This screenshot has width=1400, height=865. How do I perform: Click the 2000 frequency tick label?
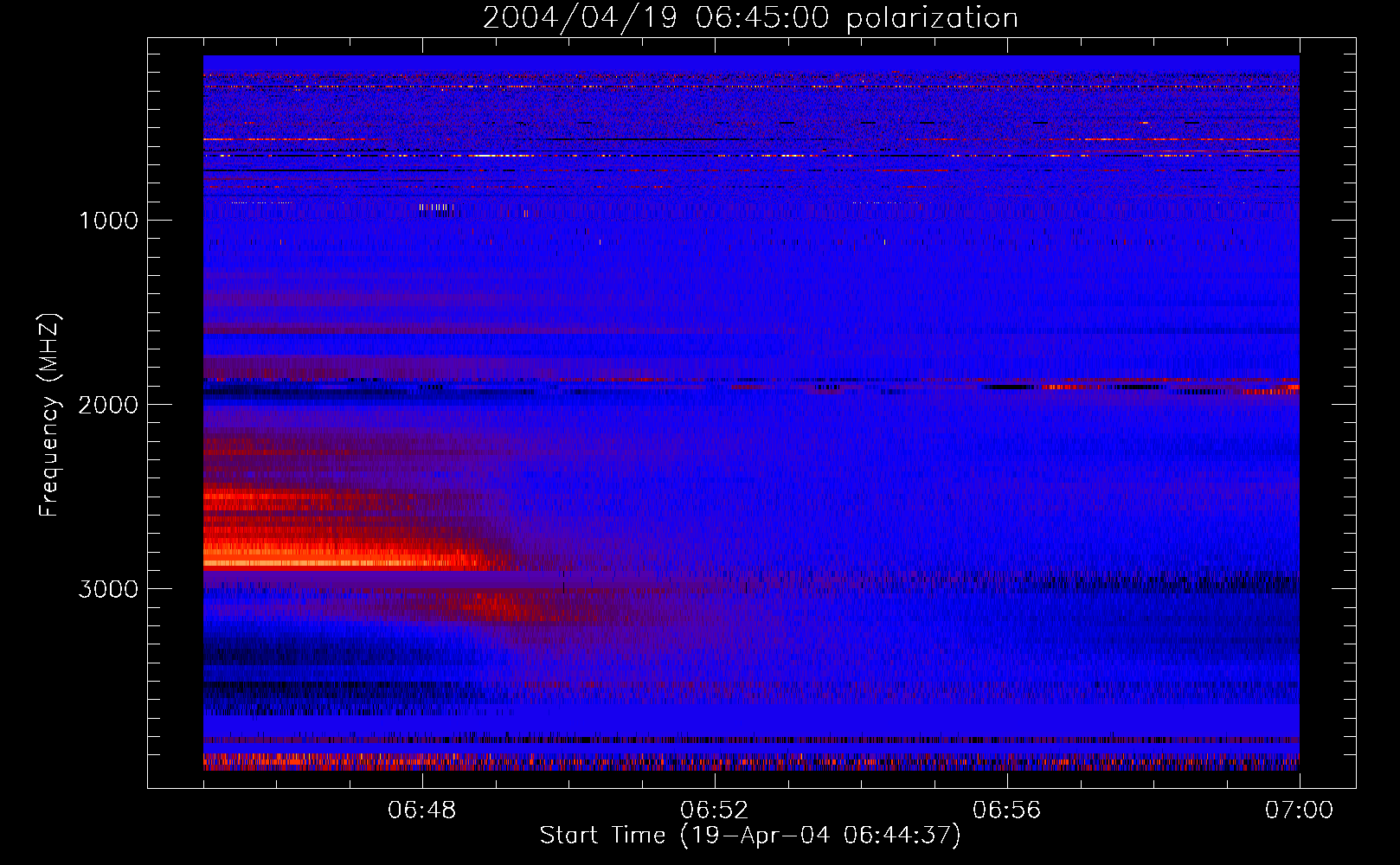click(108, 405)
